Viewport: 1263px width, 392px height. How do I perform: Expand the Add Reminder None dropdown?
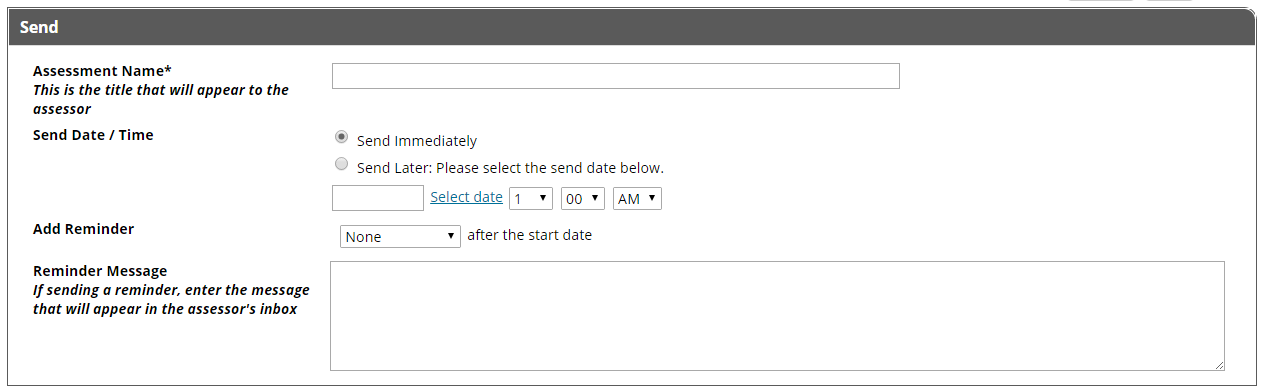400,237
